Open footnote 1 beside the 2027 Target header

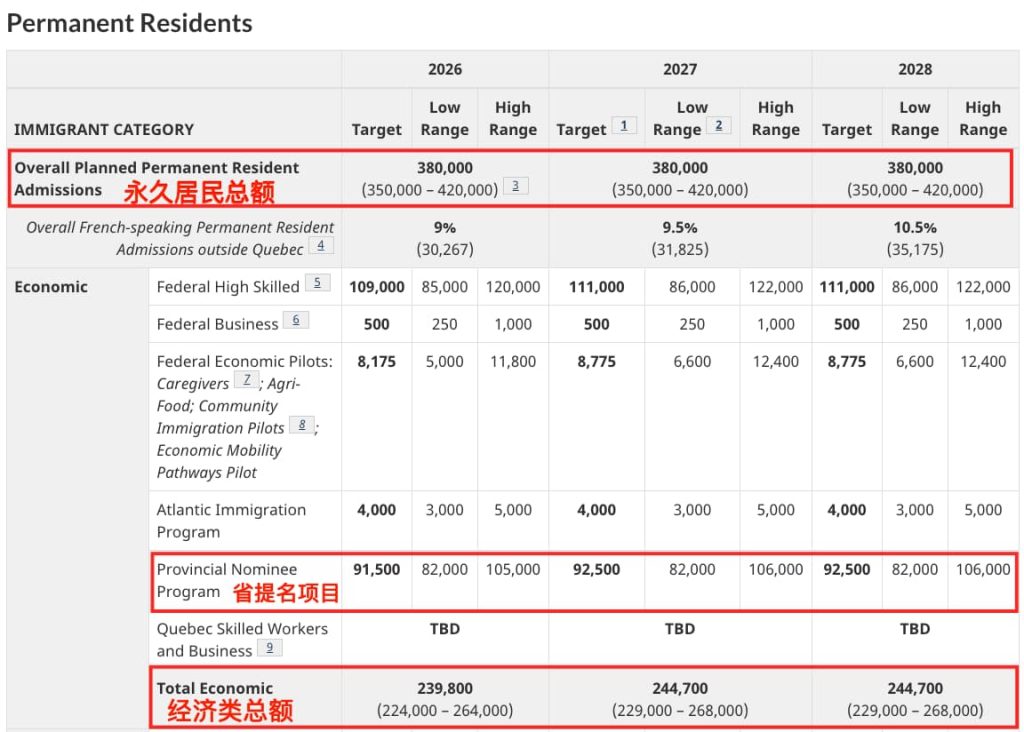coord(624,126)
